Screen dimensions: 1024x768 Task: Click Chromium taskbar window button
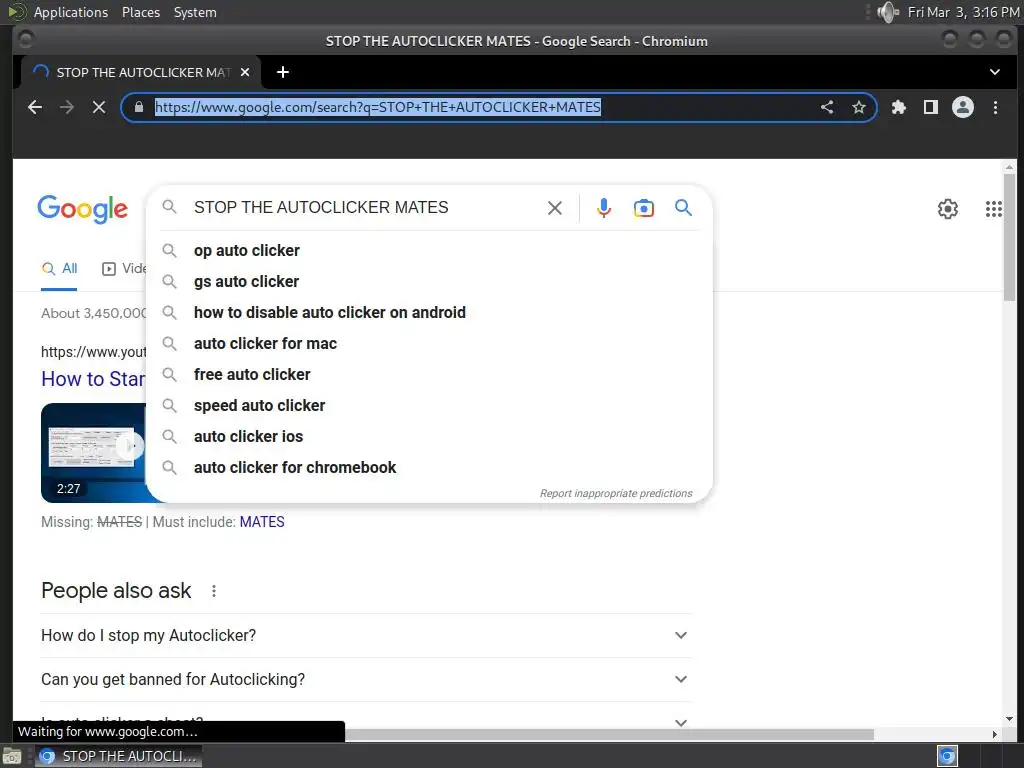click(x=119, y=756)
